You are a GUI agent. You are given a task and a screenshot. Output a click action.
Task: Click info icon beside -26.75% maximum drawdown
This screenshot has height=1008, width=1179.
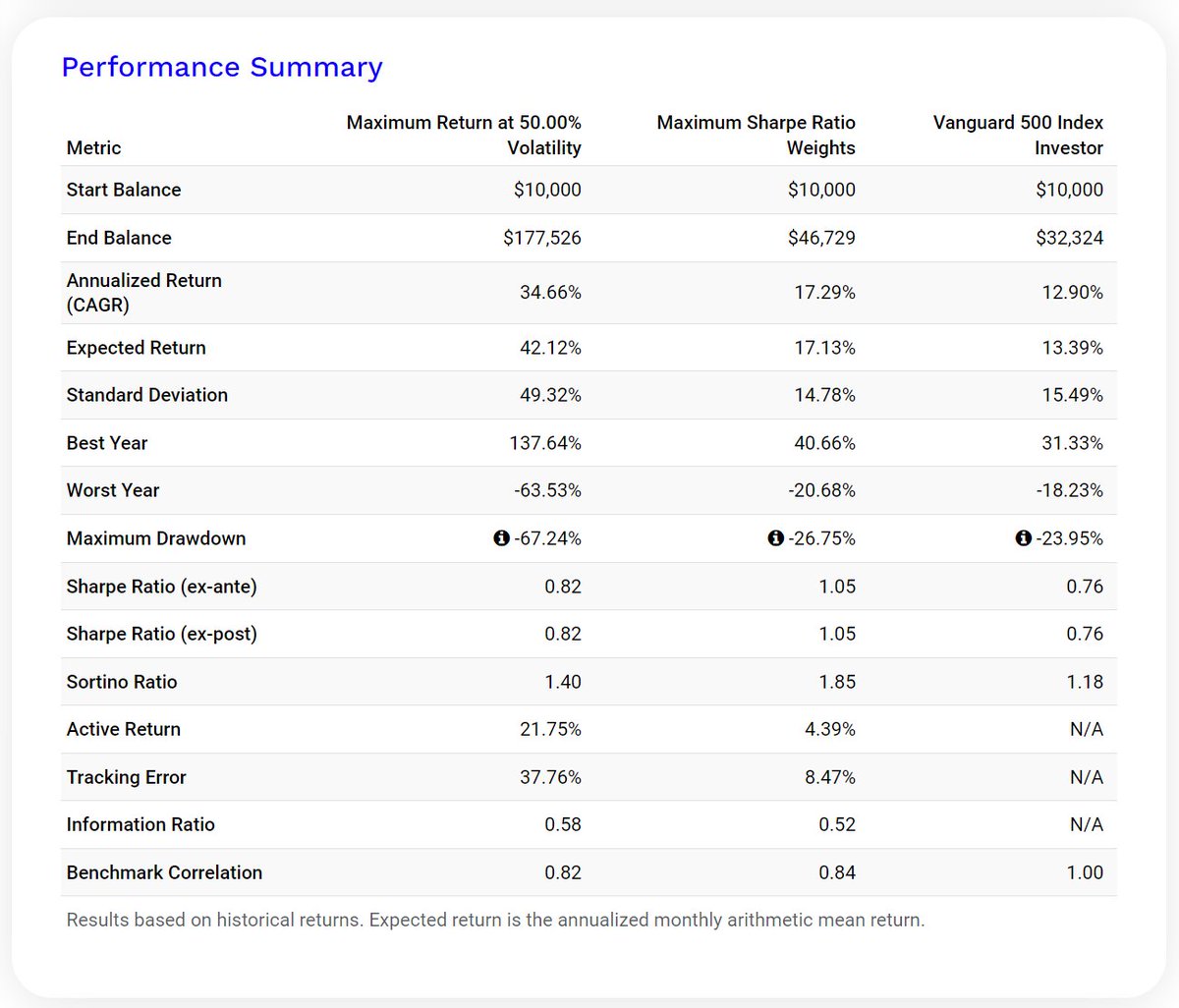tap(775, 538)
